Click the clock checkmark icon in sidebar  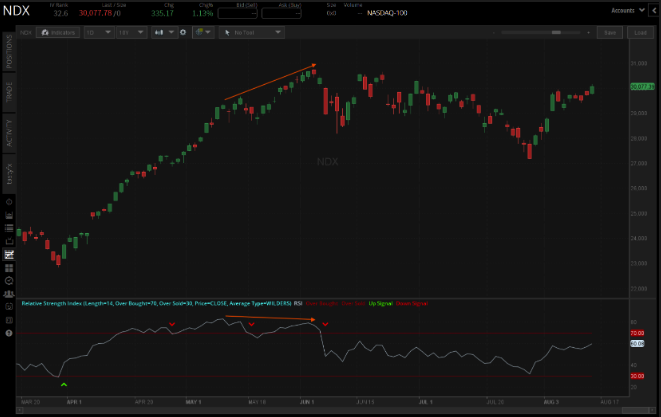9,281
